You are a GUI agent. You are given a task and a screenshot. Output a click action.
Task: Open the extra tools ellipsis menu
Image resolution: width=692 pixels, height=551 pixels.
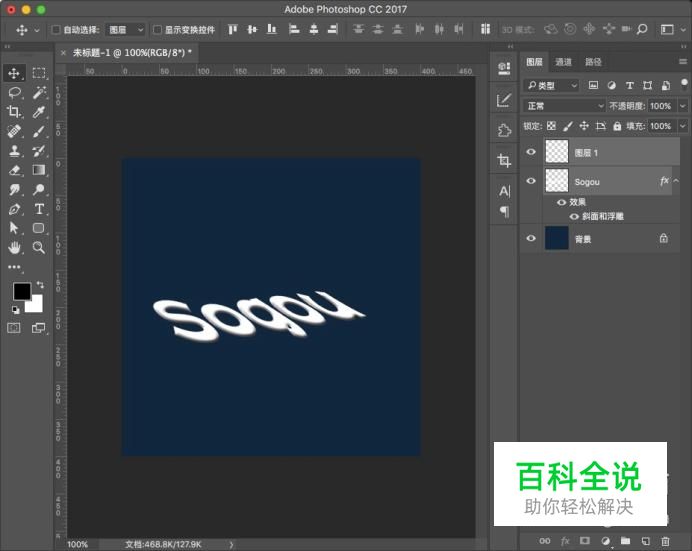pos(14,267)
